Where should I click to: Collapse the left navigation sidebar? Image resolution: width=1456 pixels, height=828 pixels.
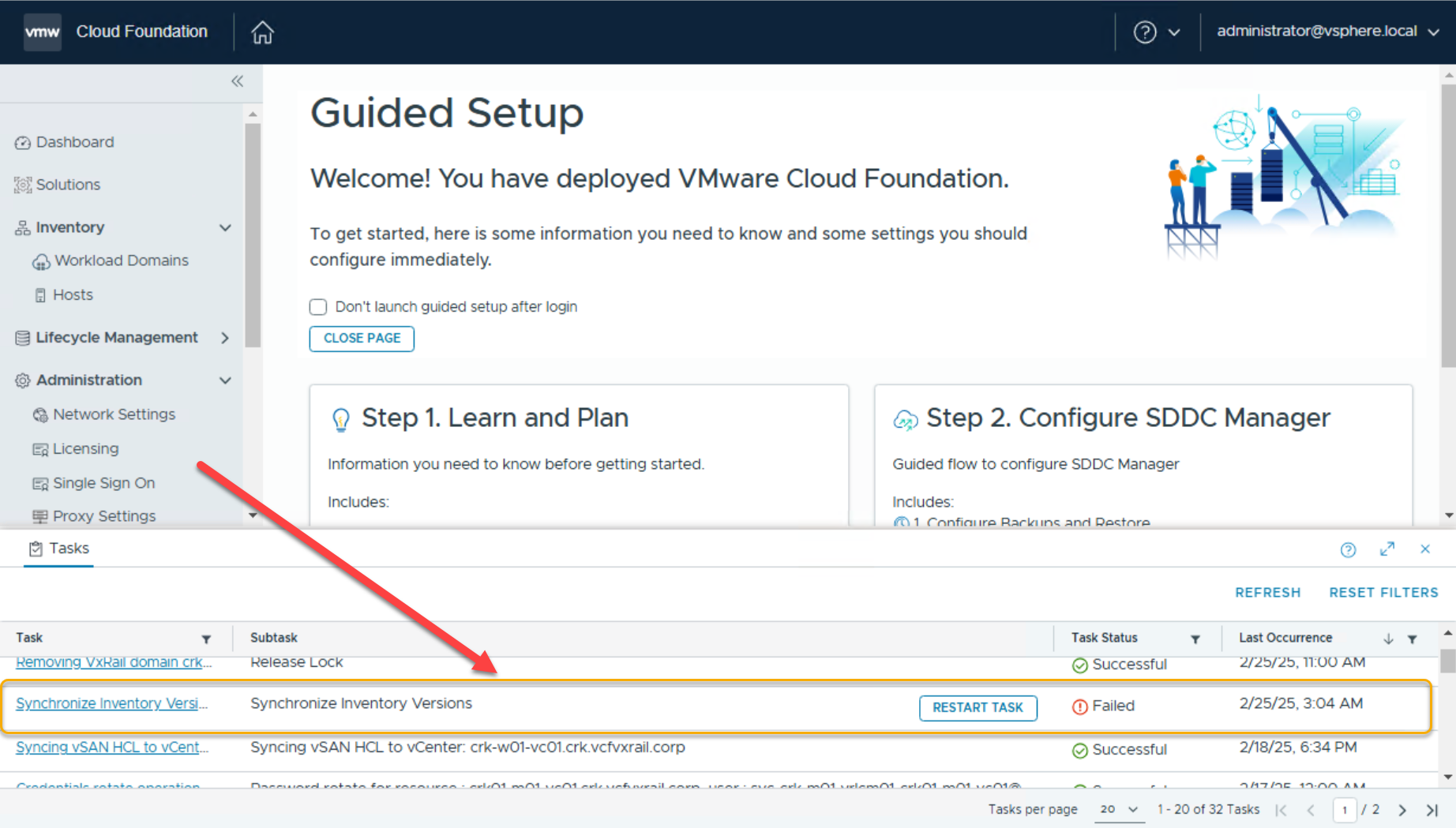pyautogui.click(x=237, y=81)
